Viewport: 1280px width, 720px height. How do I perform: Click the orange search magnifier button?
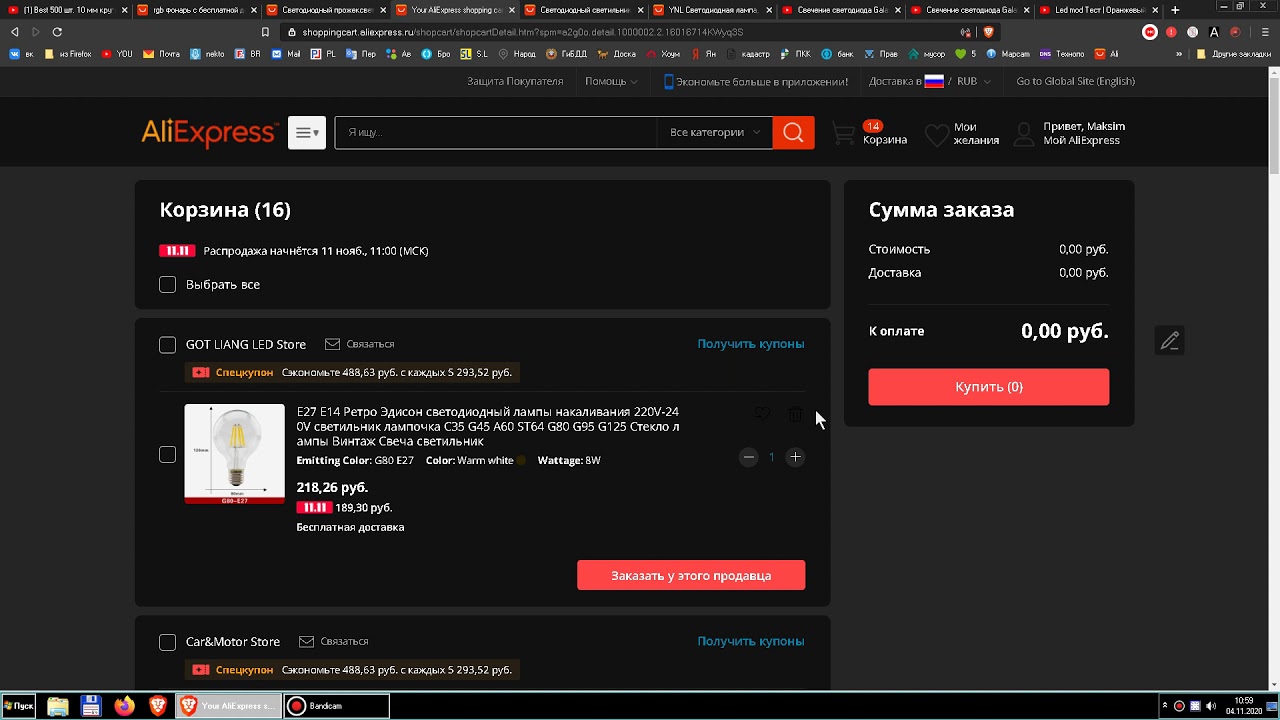pos(793,132)
